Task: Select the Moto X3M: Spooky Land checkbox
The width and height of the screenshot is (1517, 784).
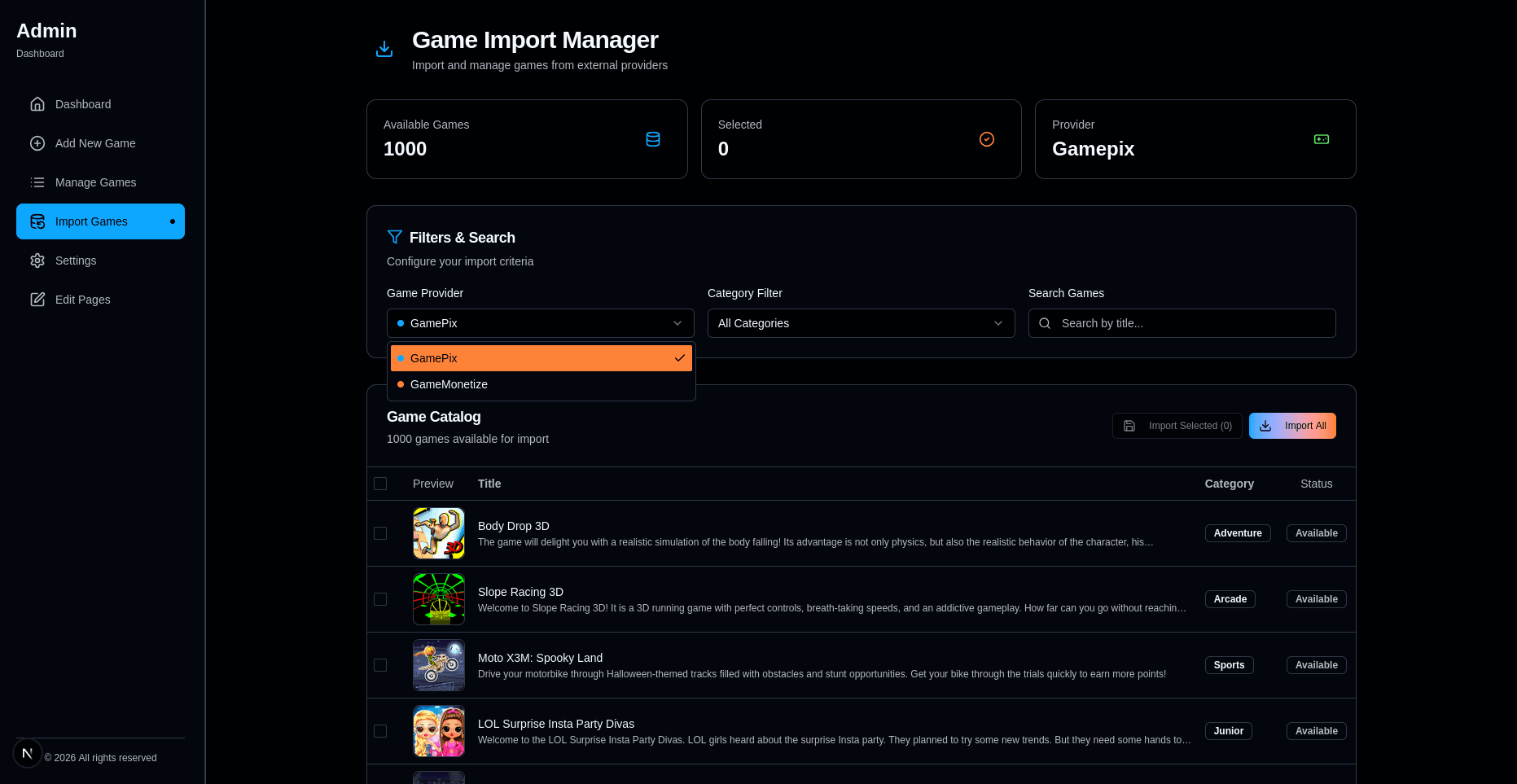Action: (380, 665)
